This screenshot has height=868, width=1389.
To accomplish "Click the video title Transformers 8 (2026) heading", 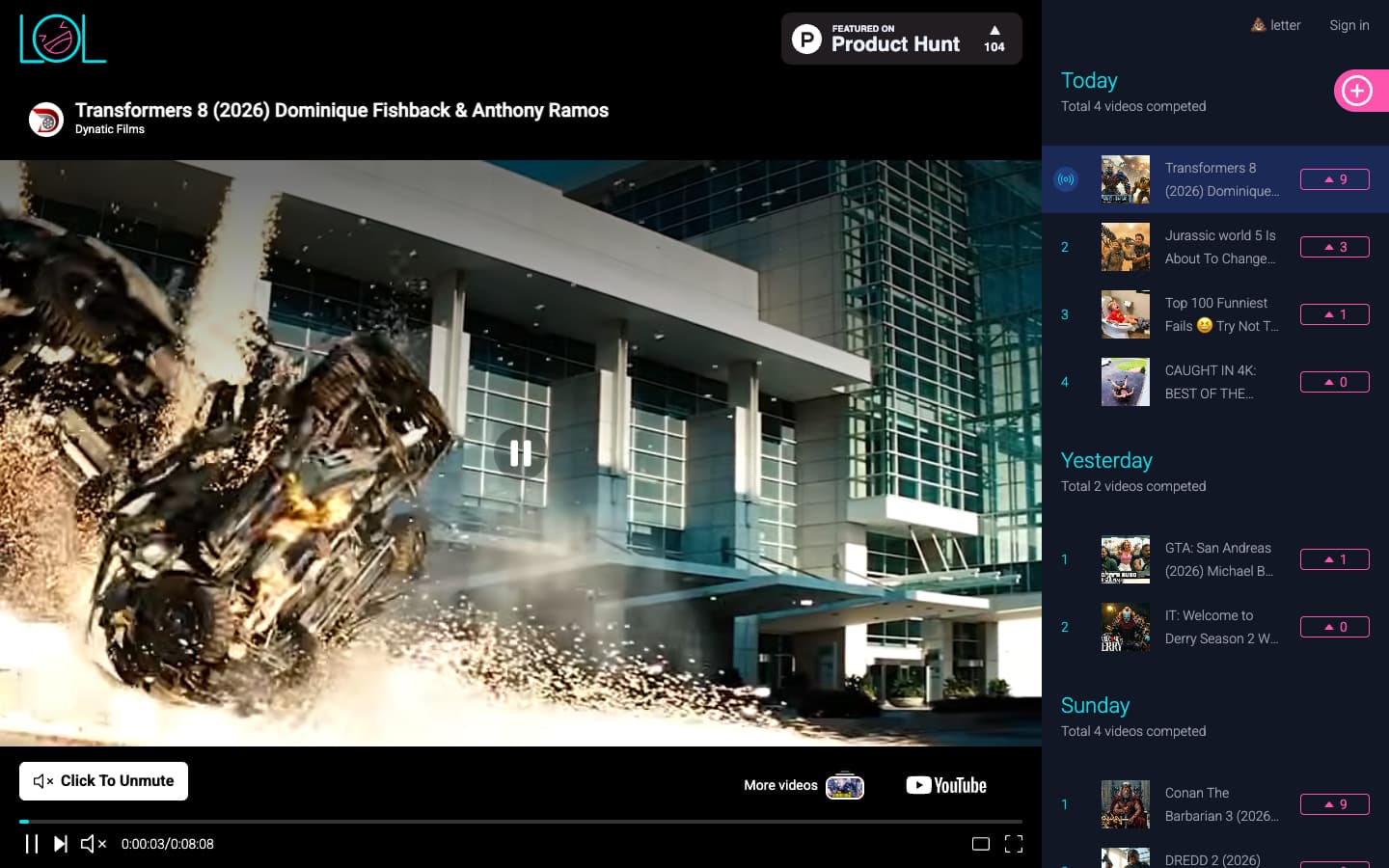I will (342, 110).
